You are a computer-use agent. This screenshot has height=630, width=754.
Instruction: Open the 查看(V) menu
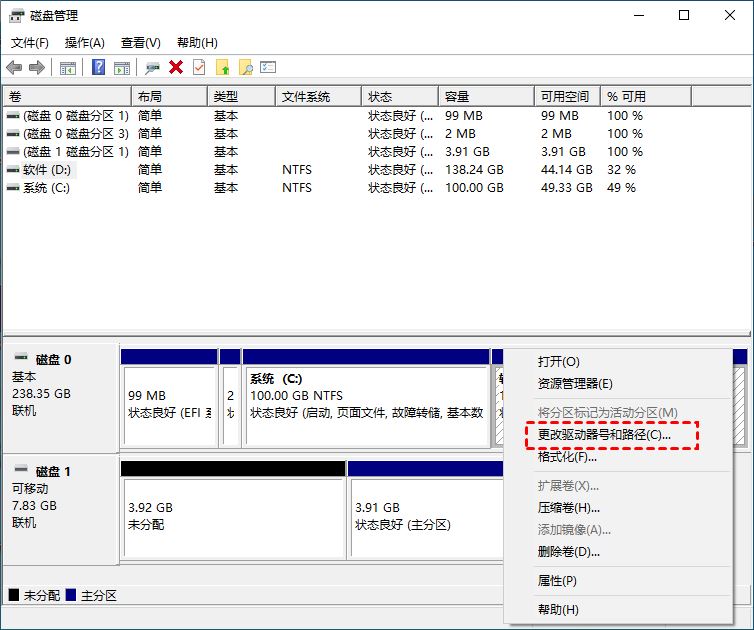coord(140,43)
